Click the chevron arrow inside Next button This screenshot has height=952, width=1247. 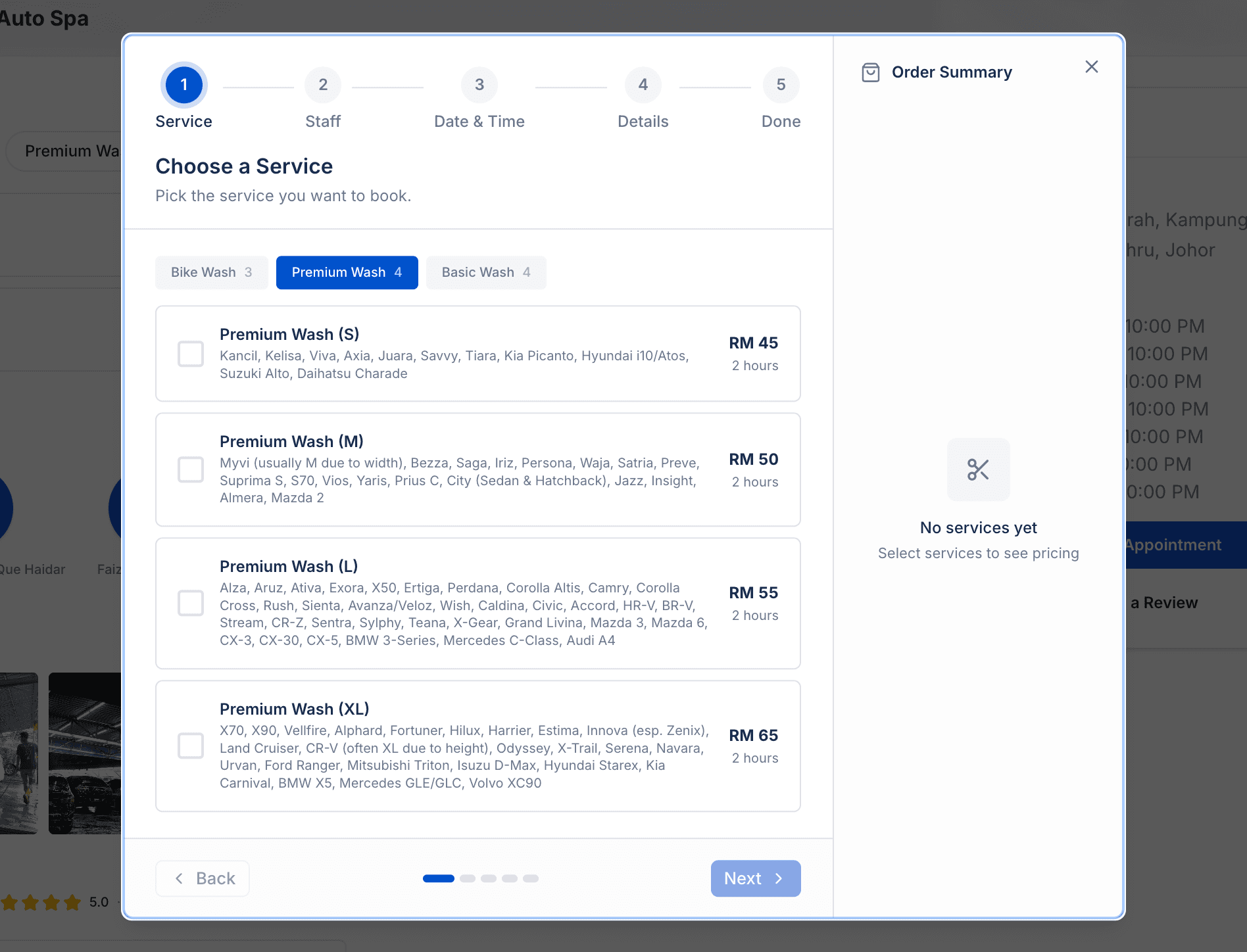(x=779, y=878)
